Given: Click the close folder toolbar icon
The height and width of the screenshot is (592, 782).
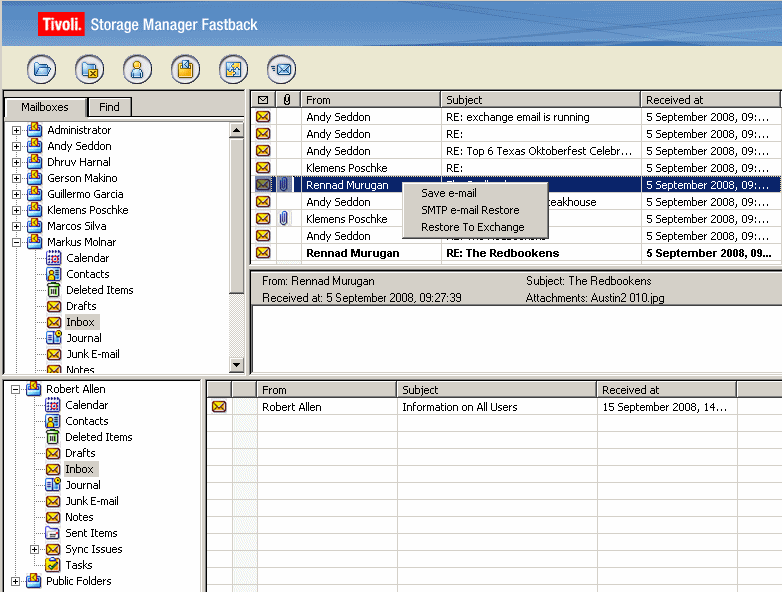Looking at the screenshot, I should tap(90, 69).
